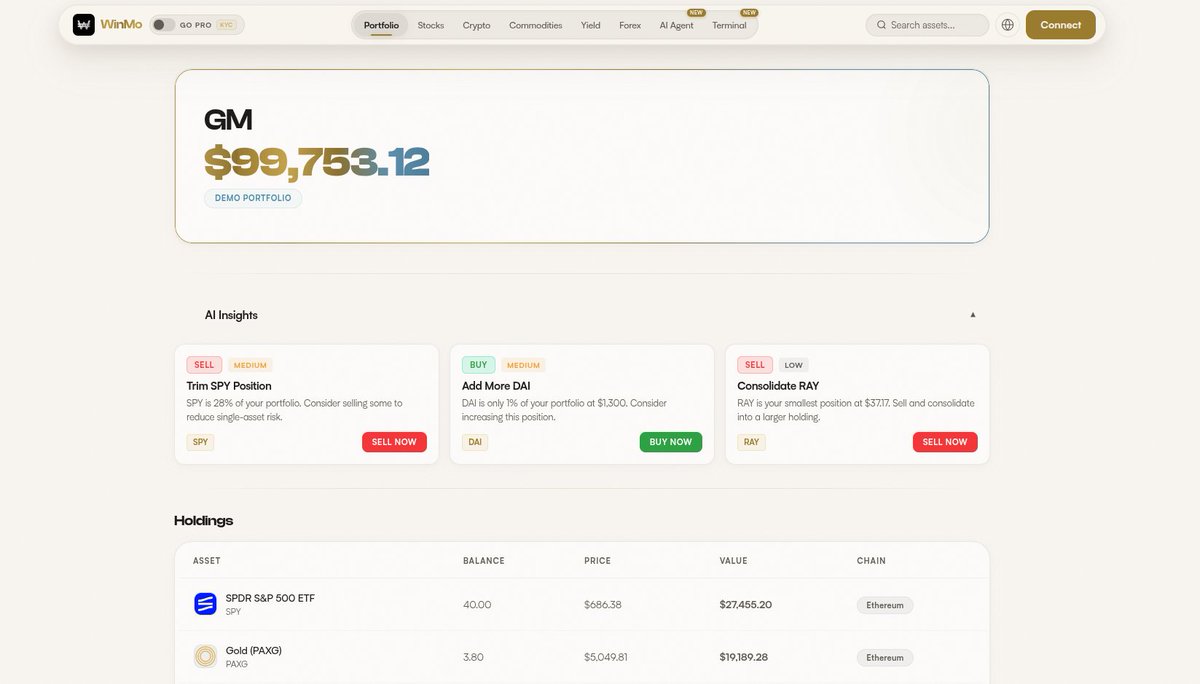The width and height of the screenshot is (1200, 684).
Task: Open the Commodities tab
Action: click(536, 25)
